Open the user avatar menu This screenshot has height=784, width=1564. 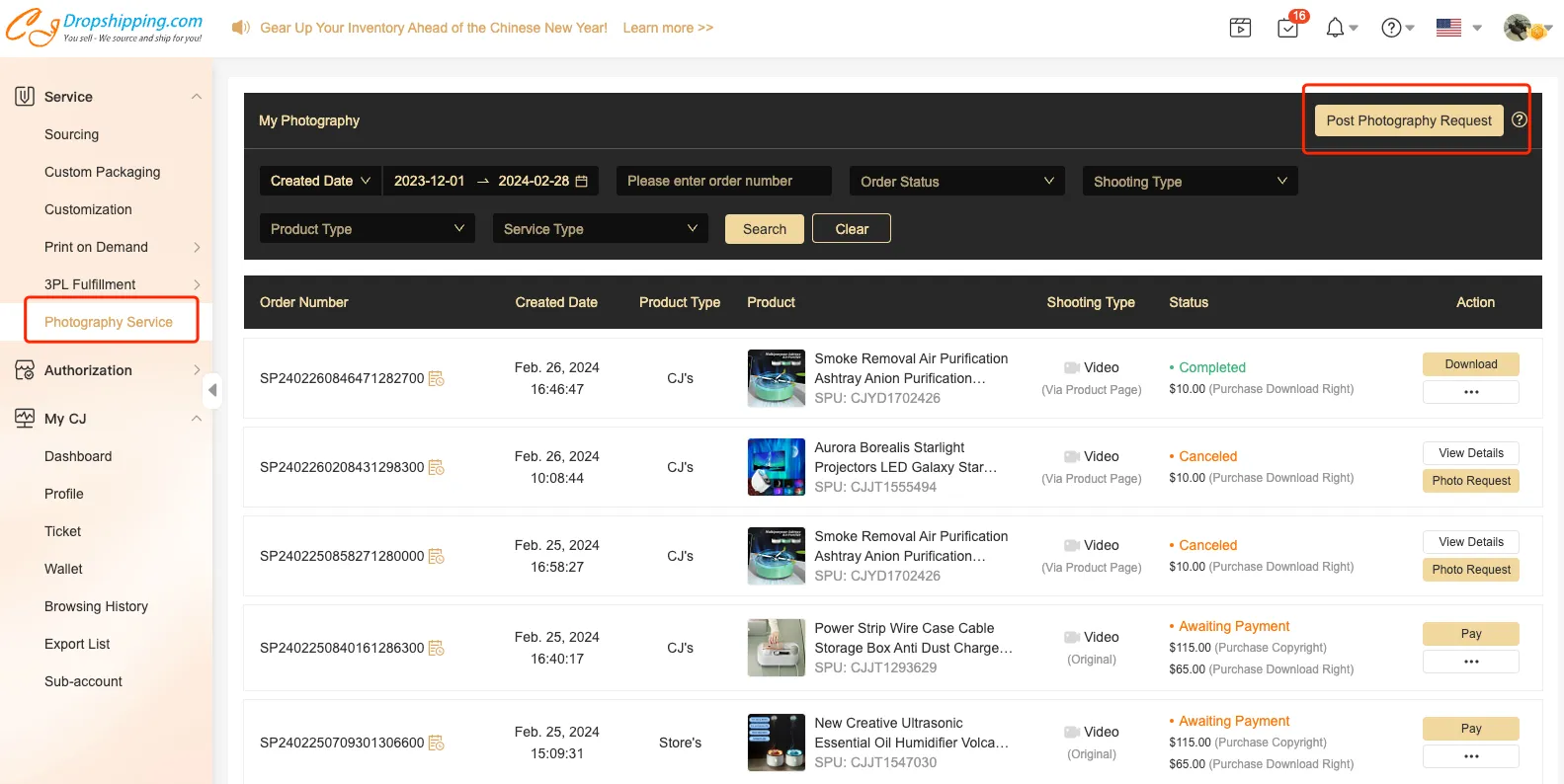tap(1518, 28)
